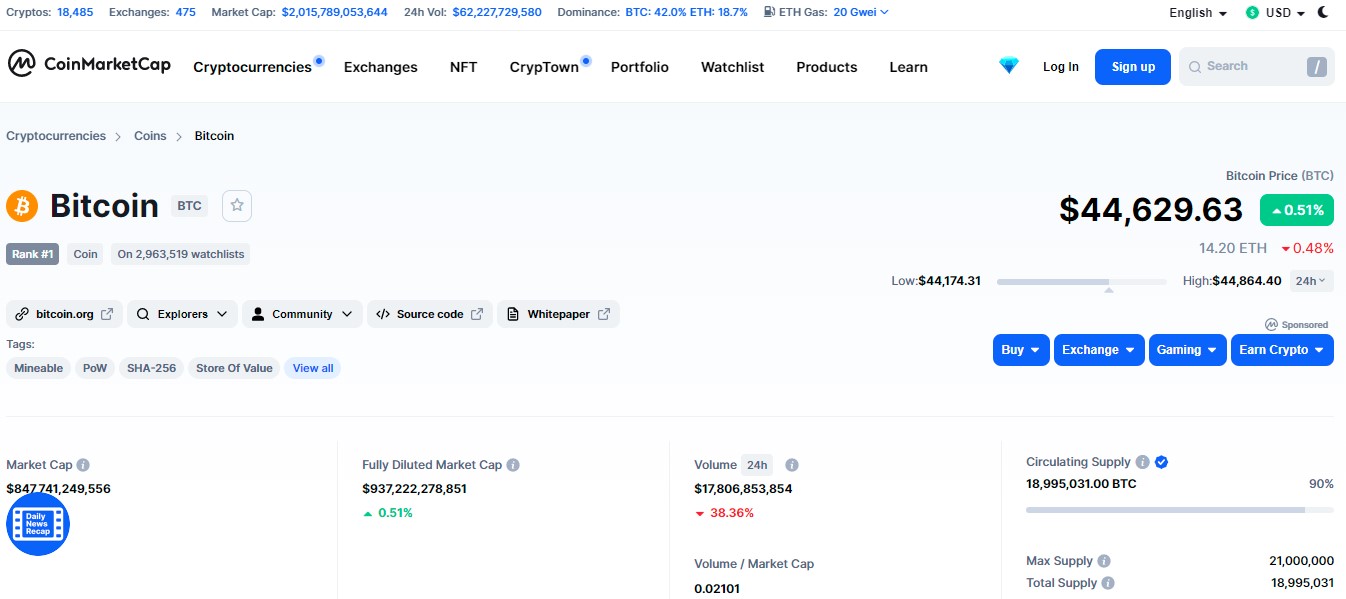Open the Exchange dropdown button

[1099, 350]
